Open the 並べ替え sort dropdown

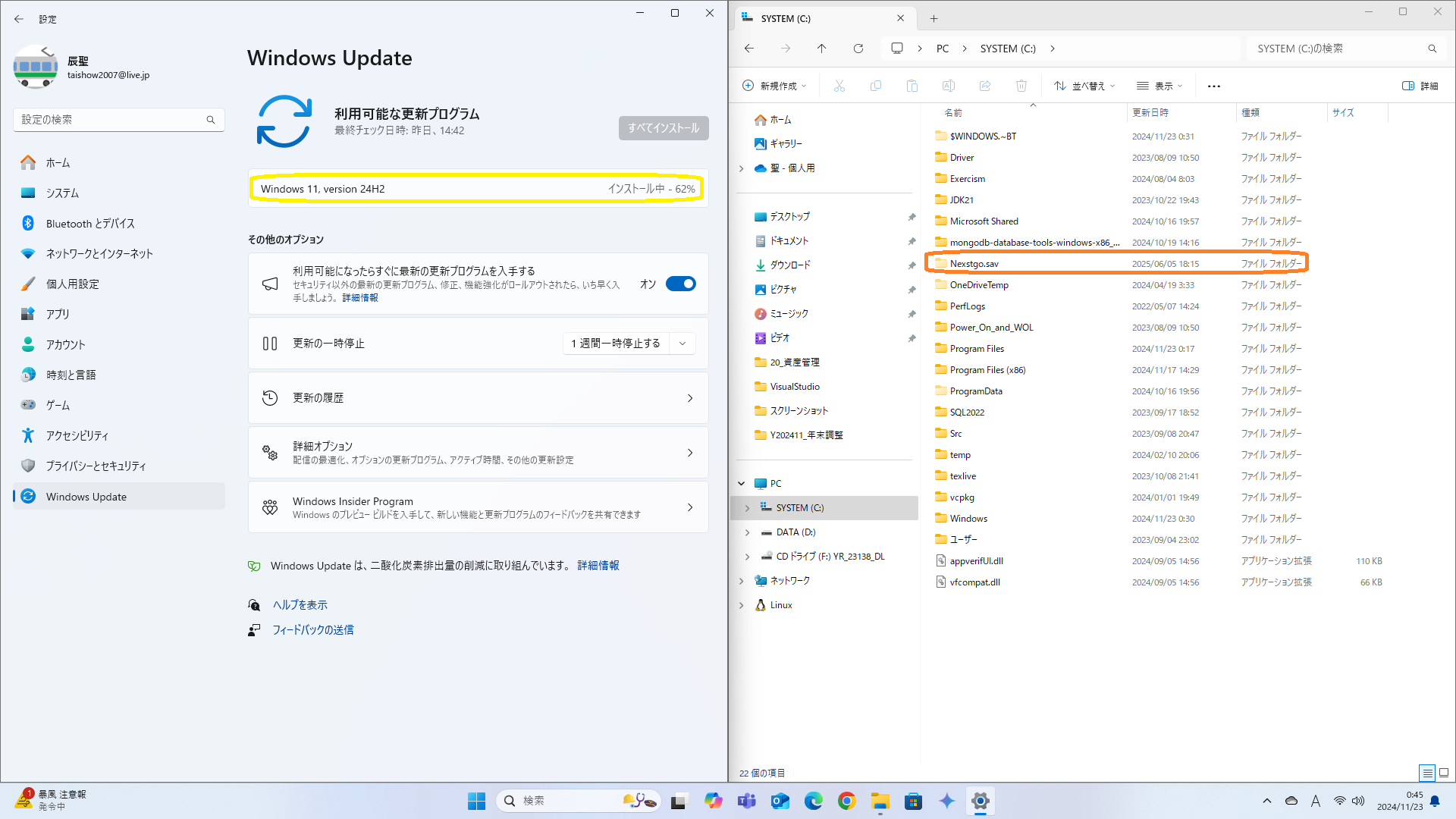click(x=1084, y=86)
